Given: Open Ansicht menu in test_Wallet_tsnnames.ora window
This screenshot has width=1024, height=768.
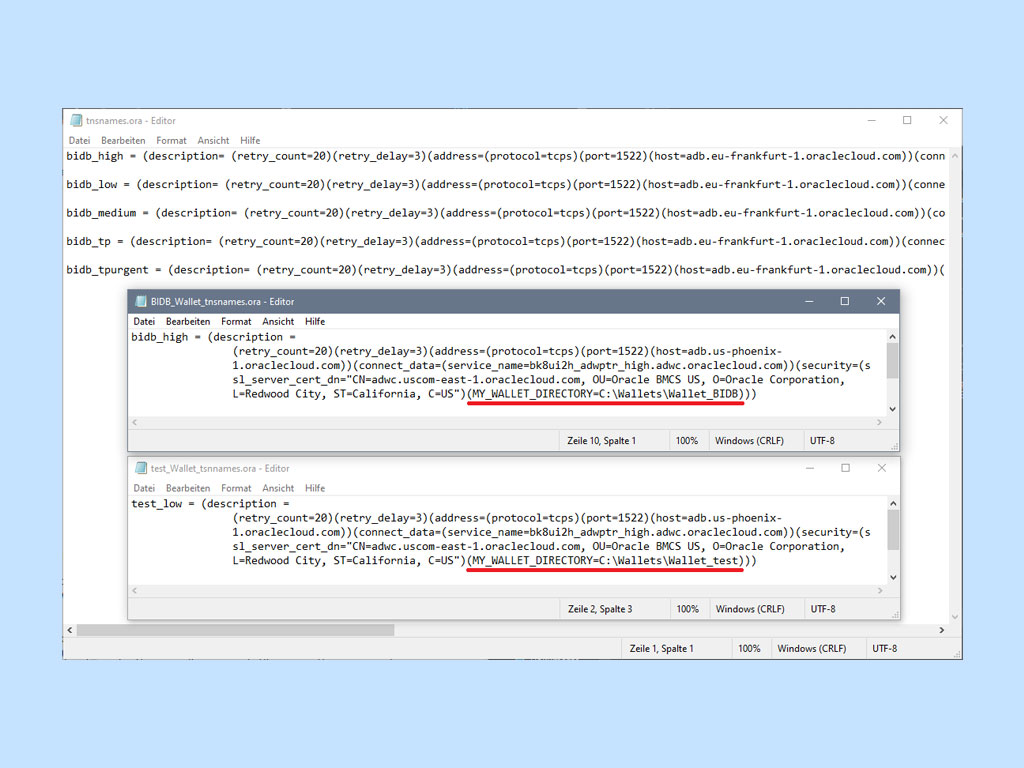Looking at the screenshot, I should 278,488.
